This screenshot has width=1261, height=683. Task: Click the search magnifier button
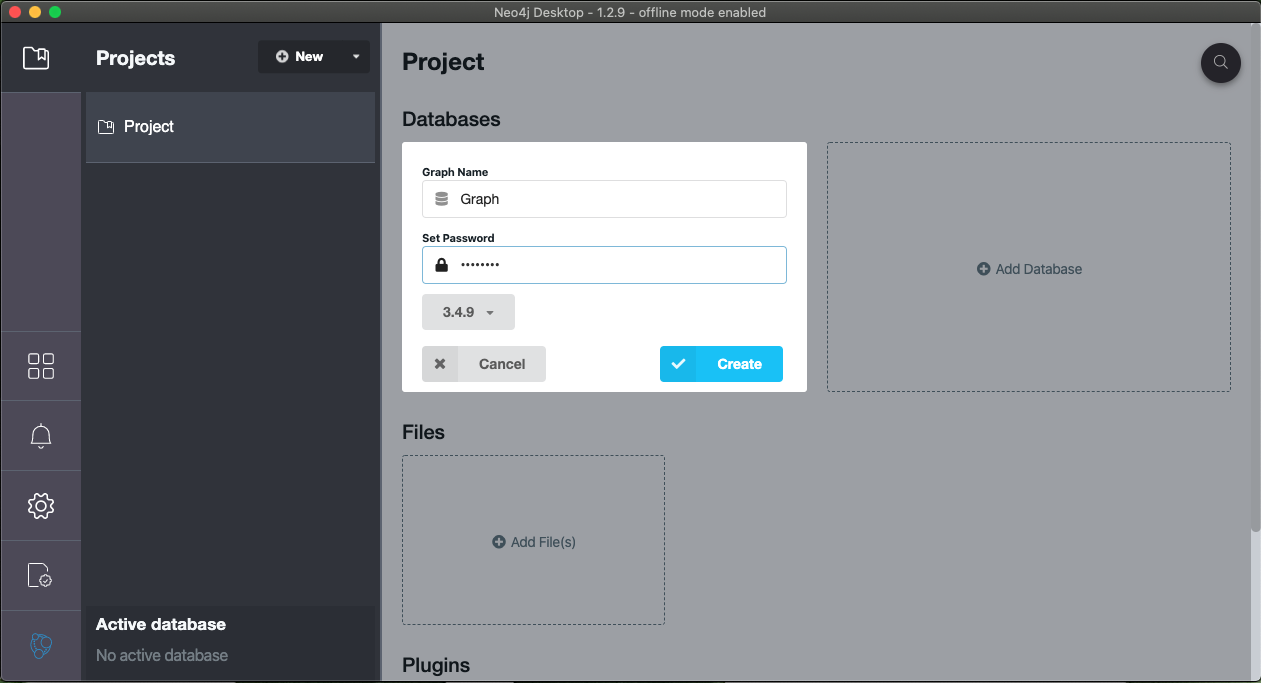[1220, 62]
